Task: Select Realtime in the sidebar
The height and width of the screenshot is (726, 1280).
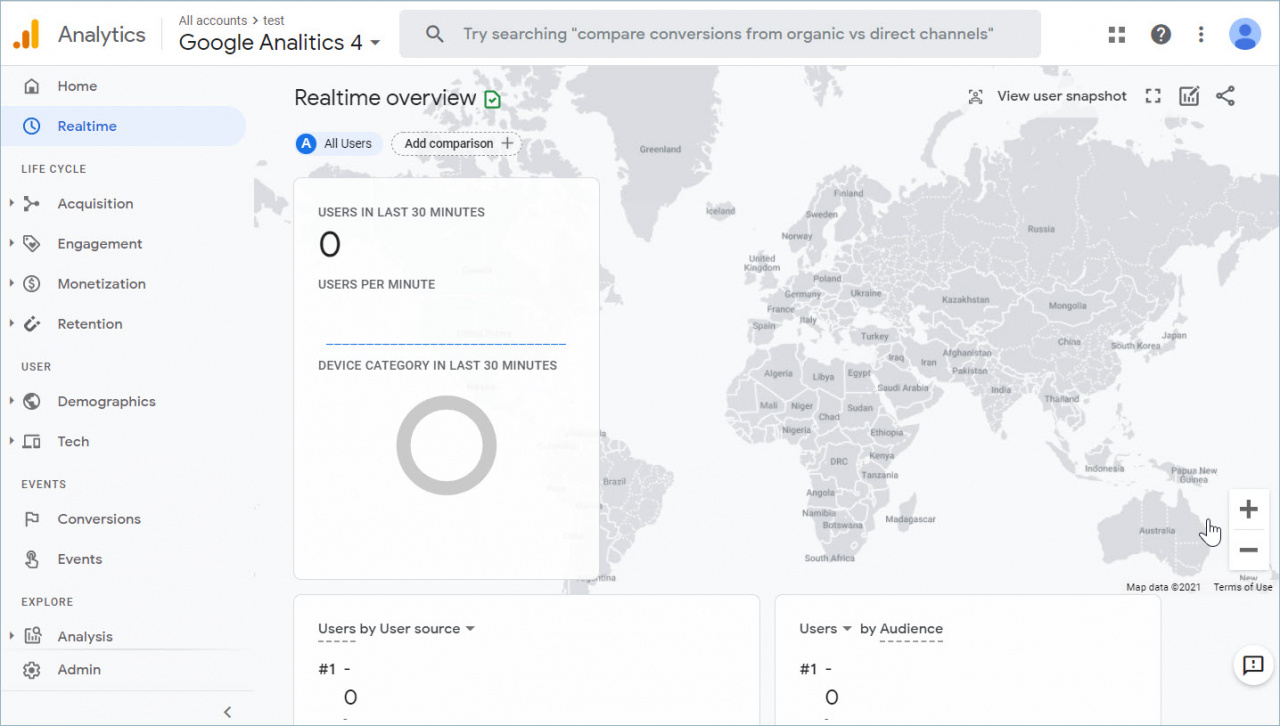Action: 87,126
